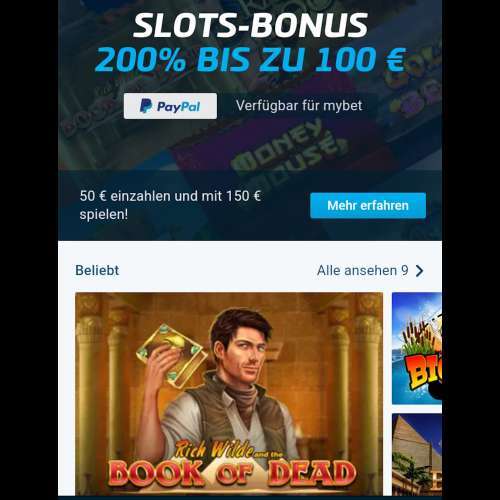Click the golden book Rich Wilde holds
Viewport: 500px width, 500px height.
click(x=171, y=354)
